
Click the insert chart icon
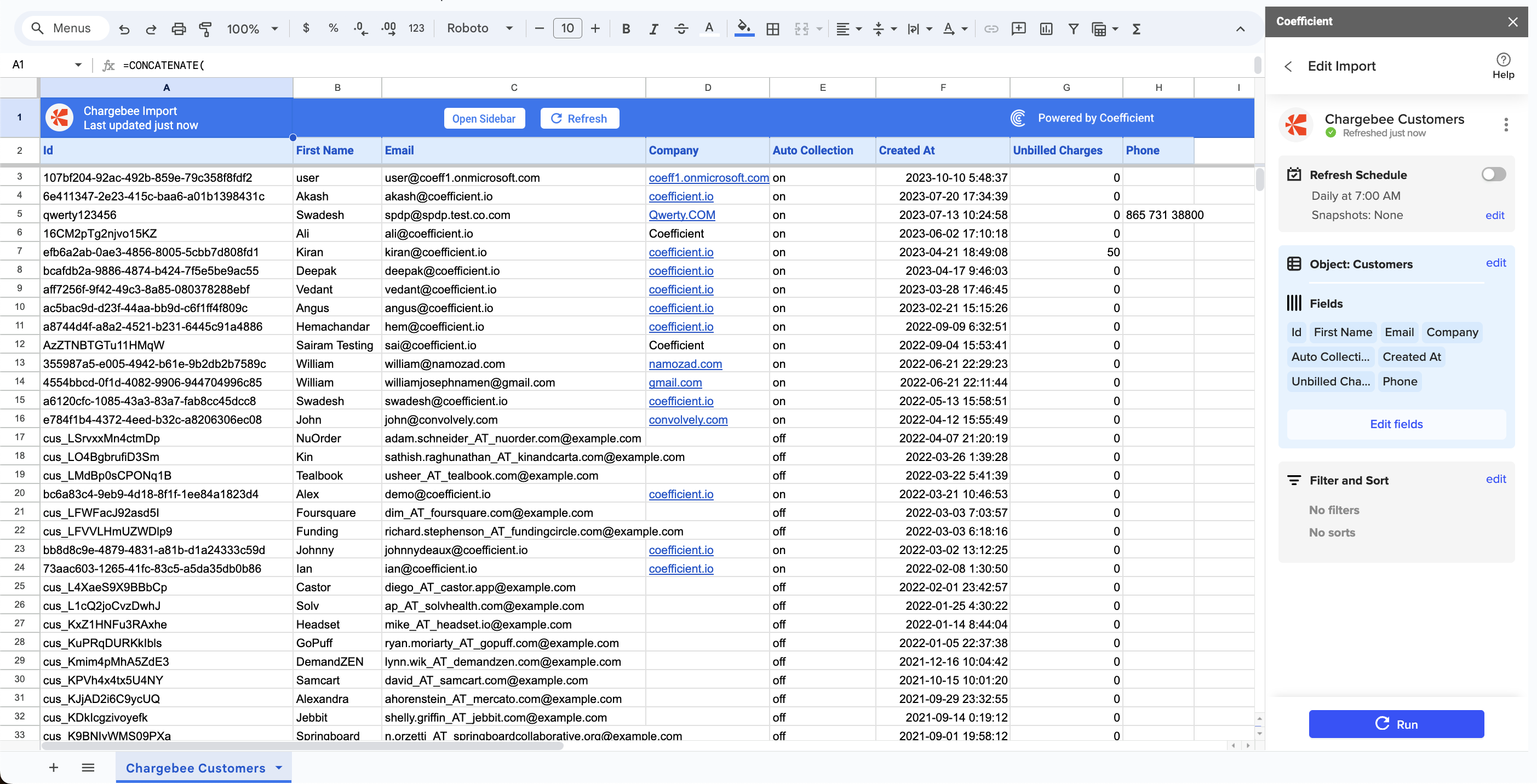tap(1046, 28)
